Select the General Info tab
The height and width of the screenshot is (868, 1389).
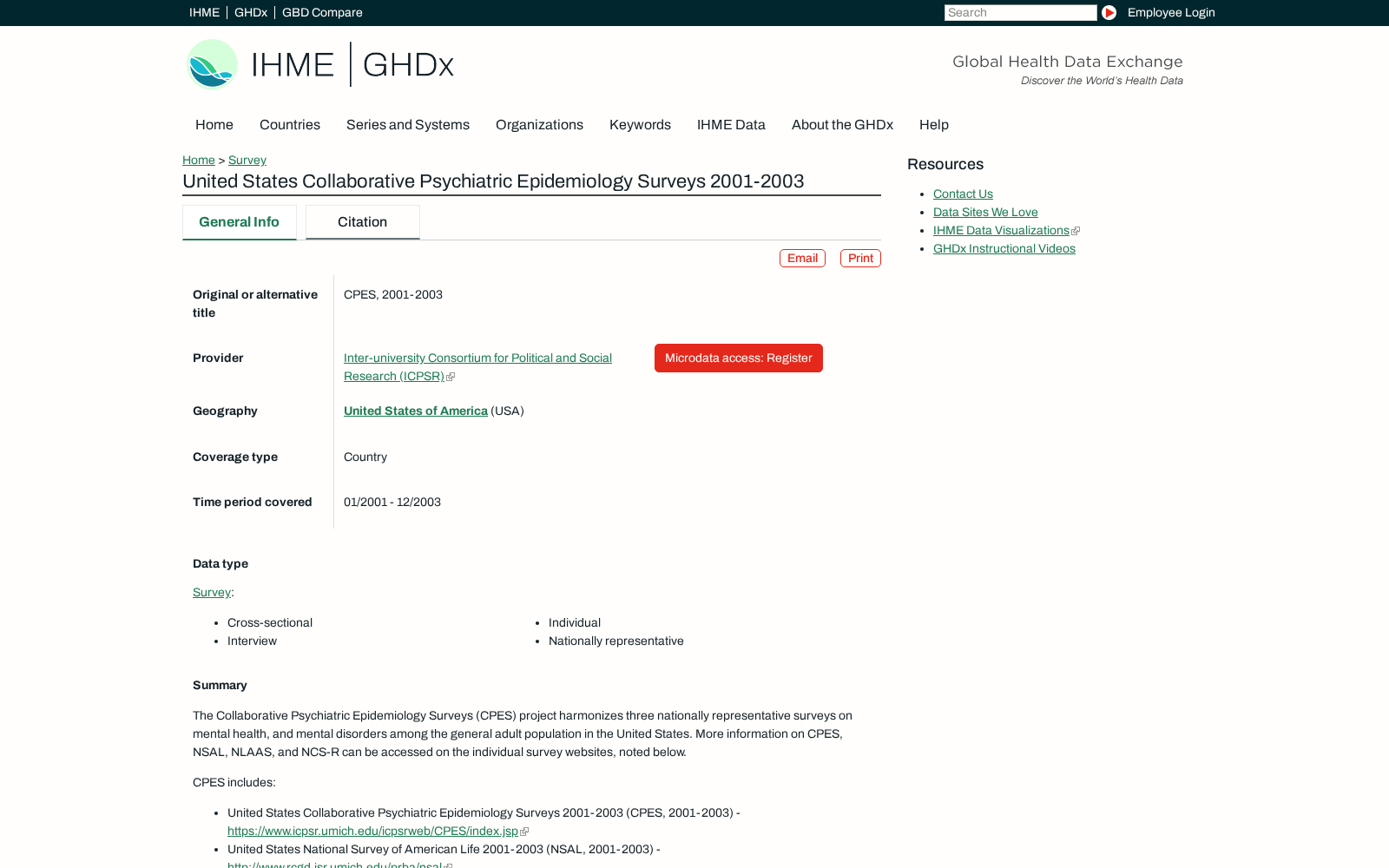[x=240, y=222]
